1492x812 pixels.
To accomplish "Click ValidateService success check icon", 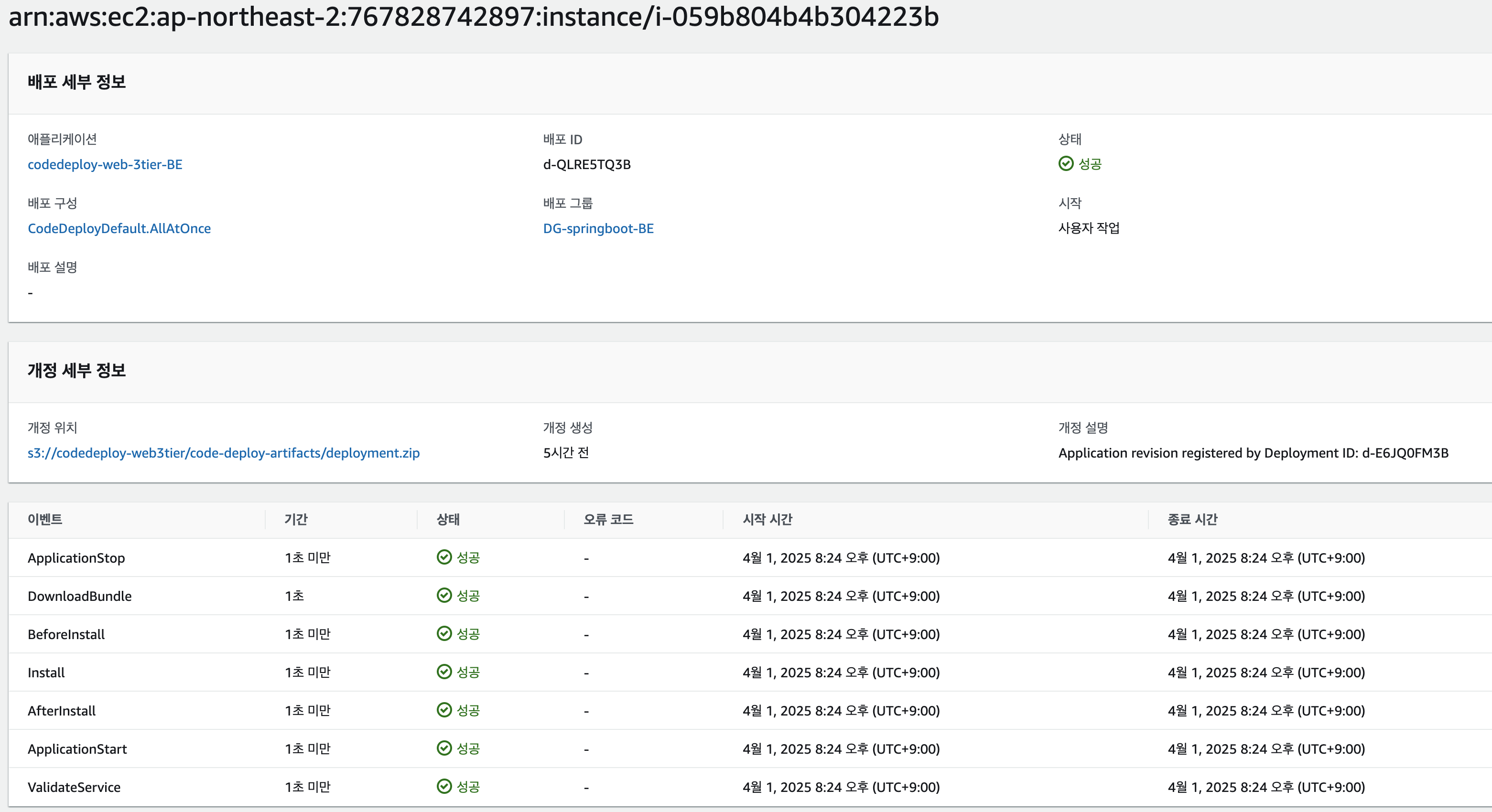I will pyautogui.click(x=444, y=787).
